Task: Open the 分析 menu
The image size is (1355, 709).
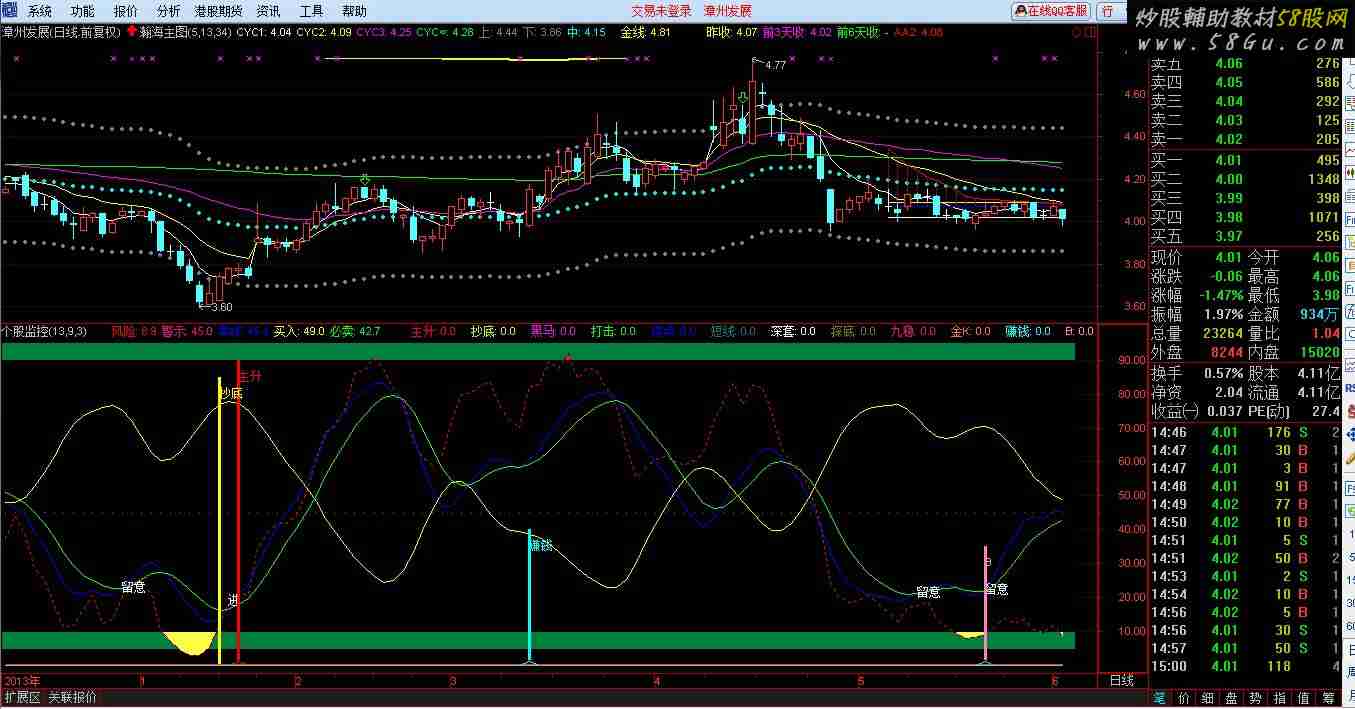Action: 168,12
